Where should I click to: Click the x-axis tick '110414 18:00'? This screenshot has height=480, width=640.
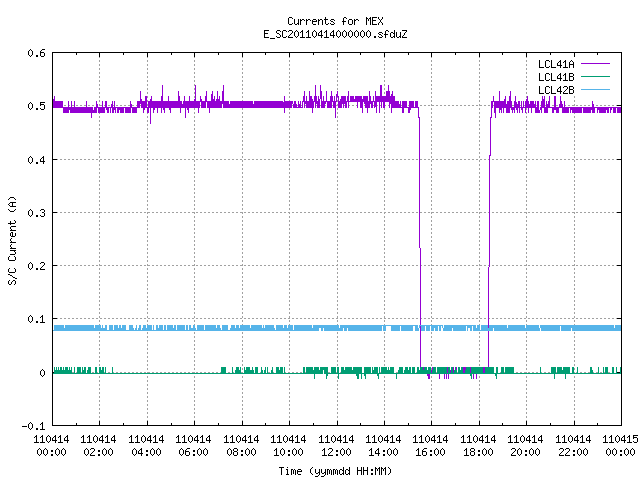click(478, 446)
